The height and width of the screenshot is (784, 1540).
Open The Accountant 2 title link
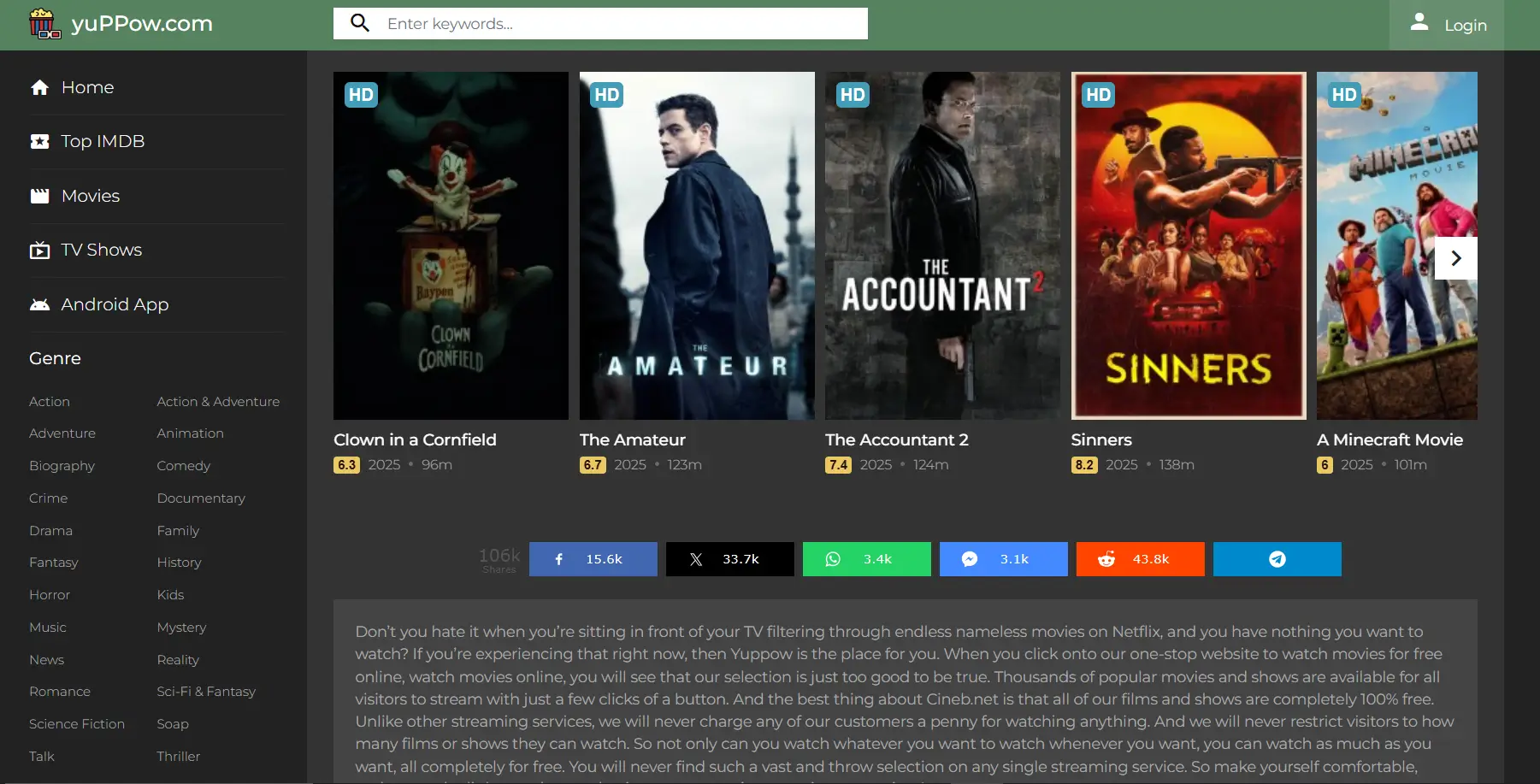tap(897, 439)
